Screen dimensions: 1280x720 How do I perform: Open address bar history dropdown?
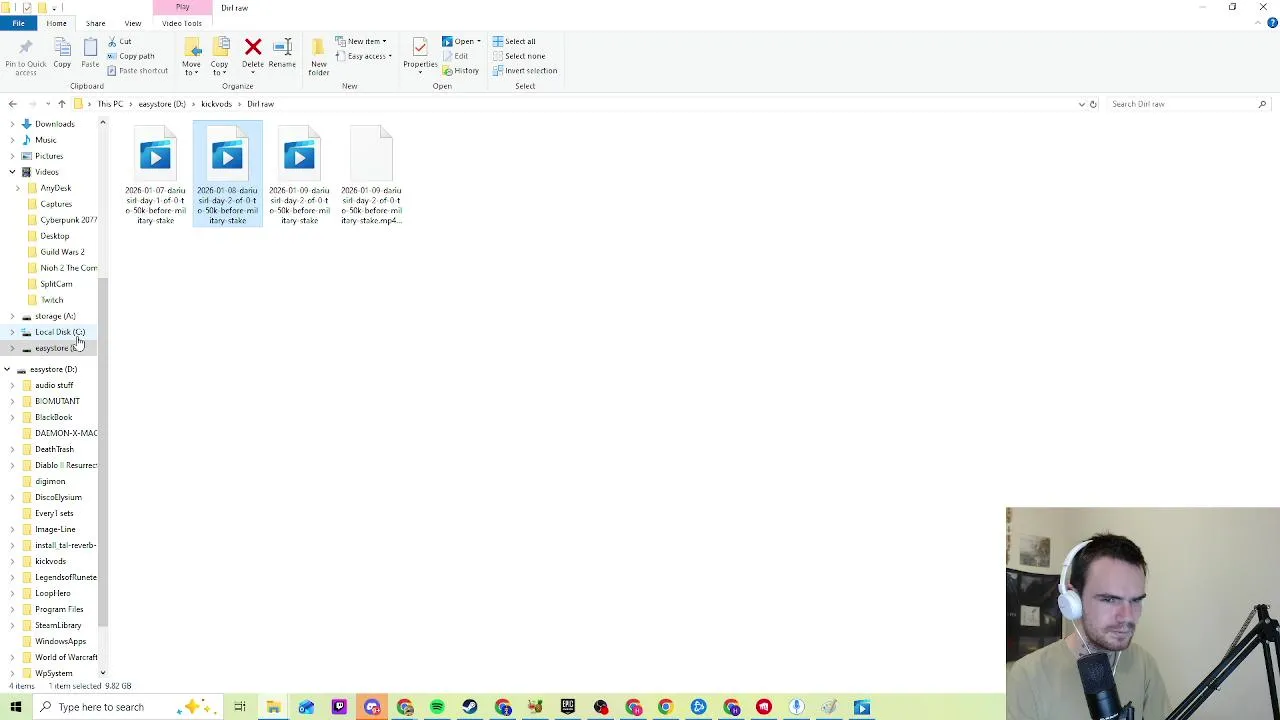1081,104
